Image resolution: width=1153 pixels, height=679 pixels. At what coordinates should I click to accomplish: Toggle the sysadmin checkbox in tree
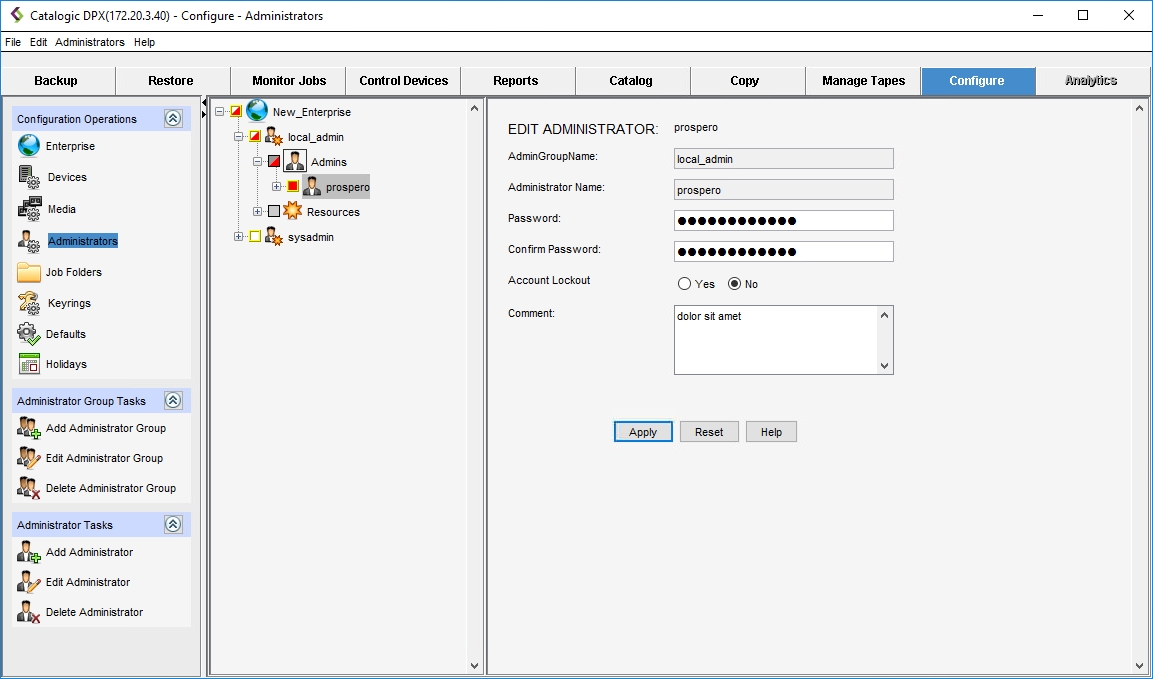pyautogui.click(x=255, y=237)
